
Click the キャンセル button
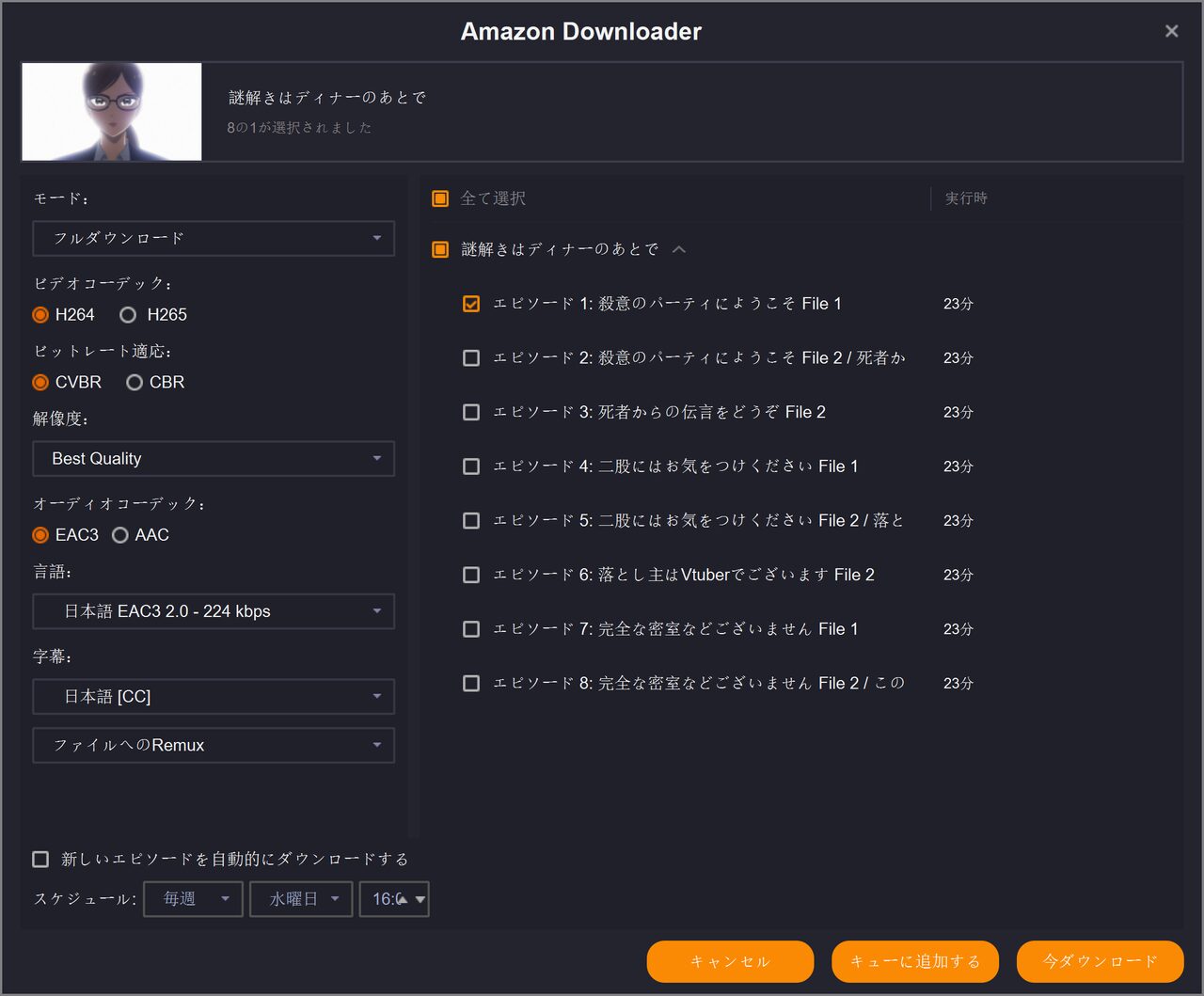(730, 961)
